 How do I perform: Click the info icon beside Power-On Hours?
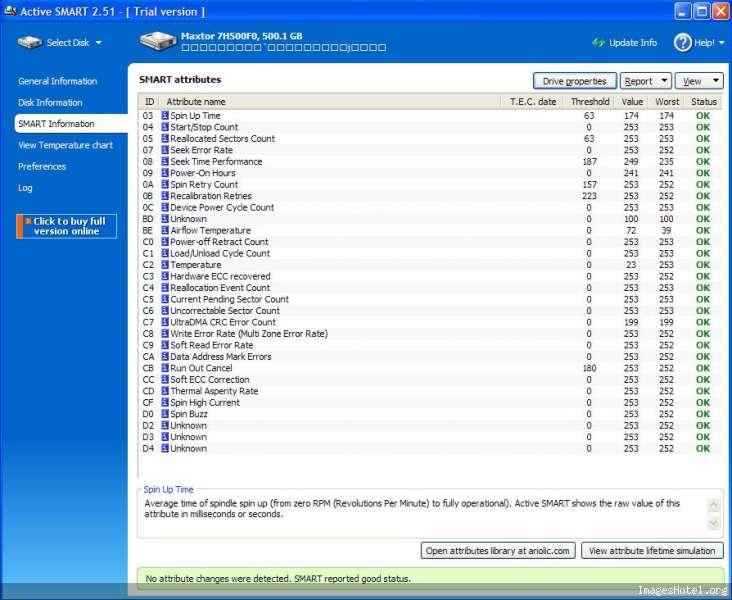165,173
